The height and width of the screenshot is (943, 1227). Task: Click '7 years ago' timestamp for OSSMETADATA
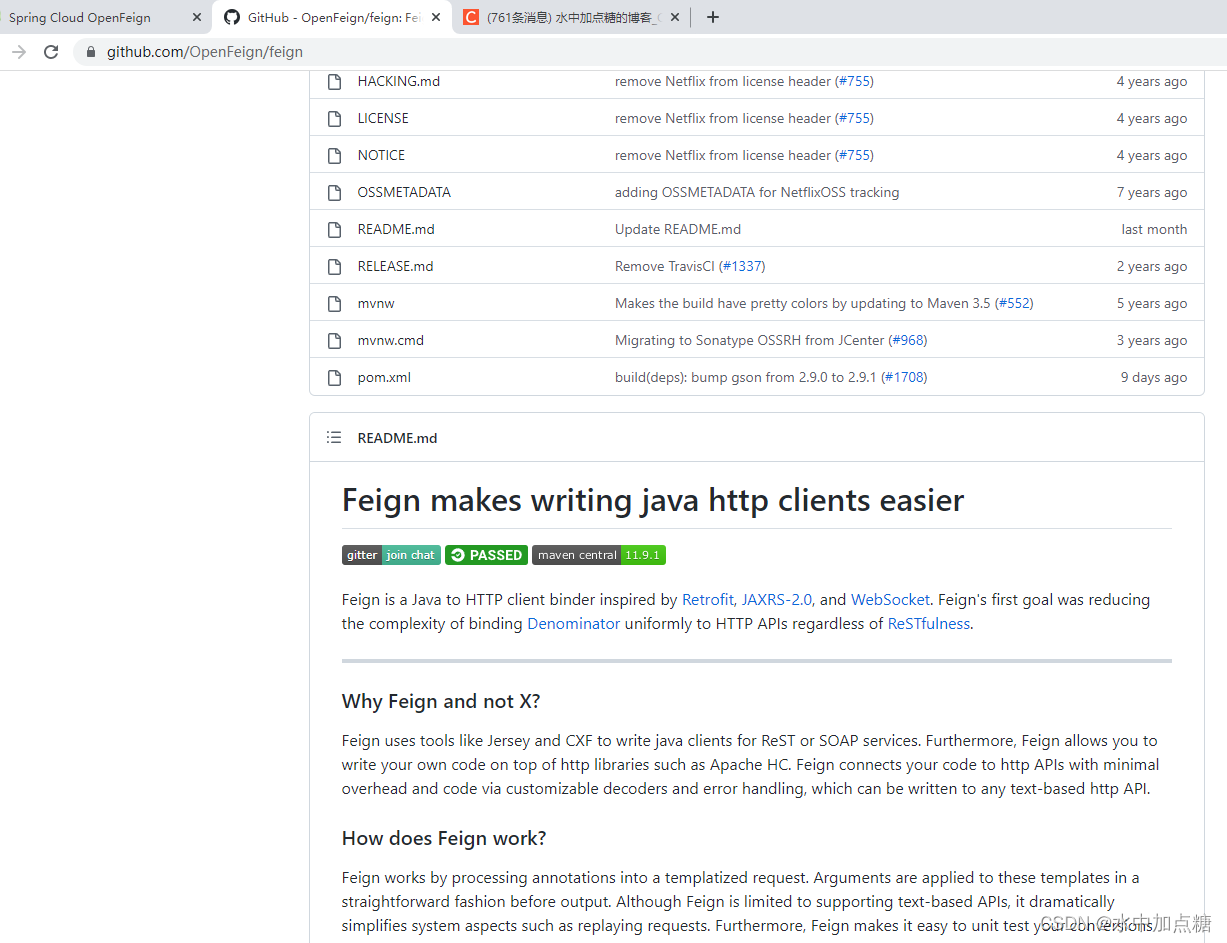(x=1152, y=192)
